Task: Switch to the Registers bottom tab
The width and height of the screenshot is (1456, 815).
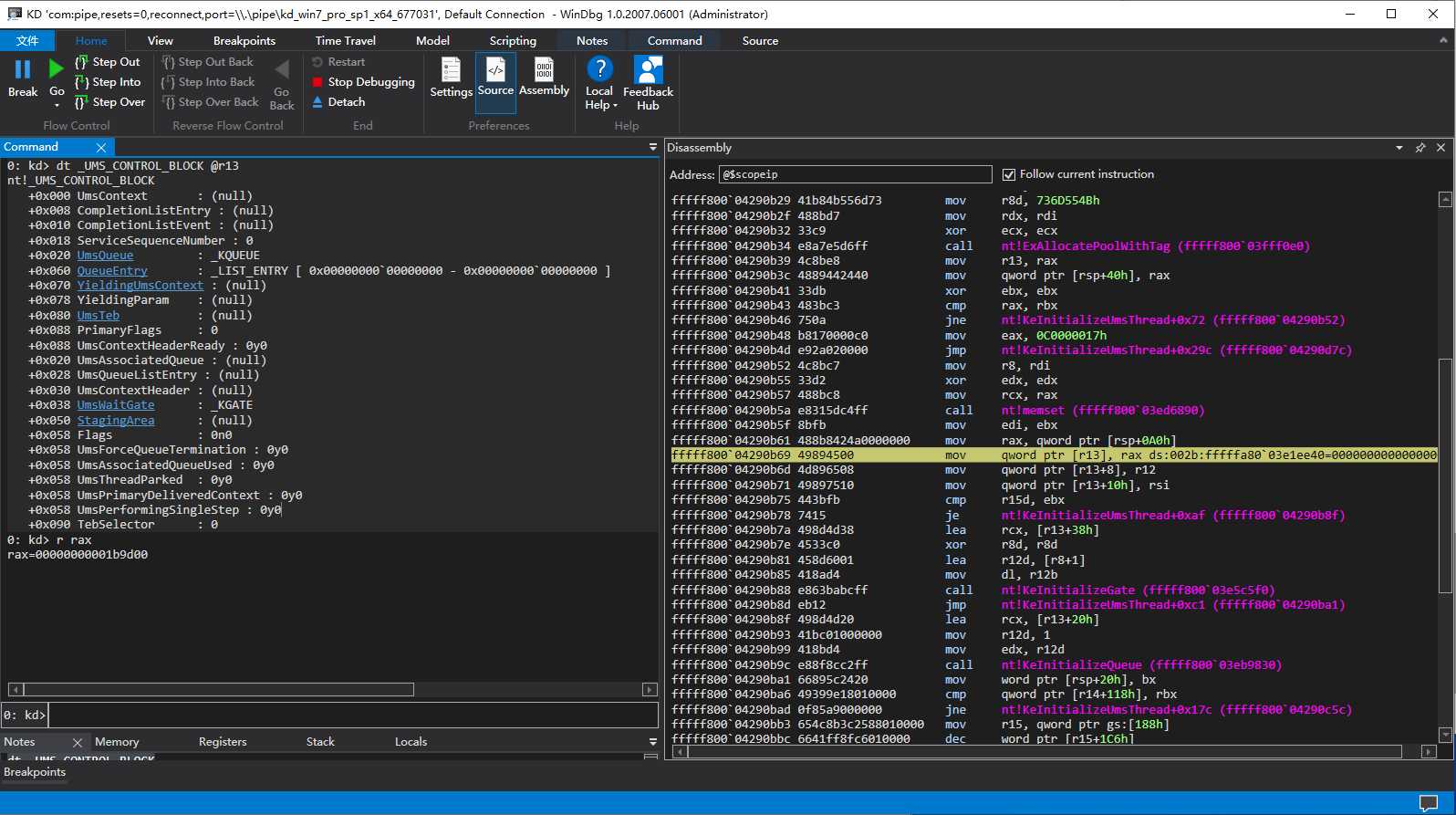Action: click(223, 742)
